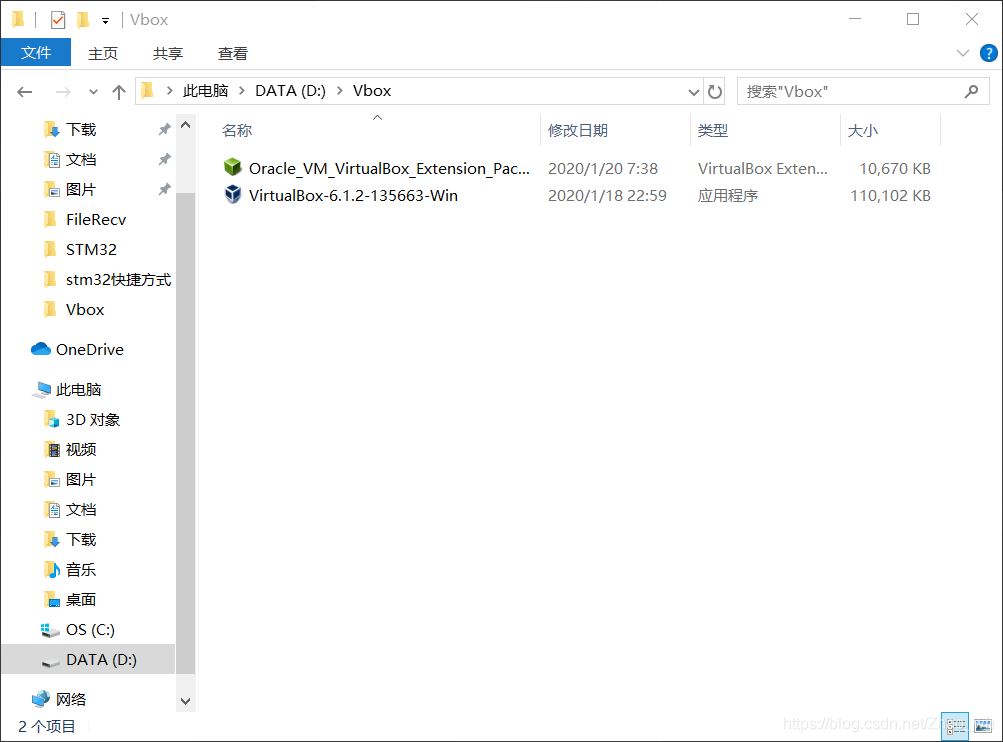The height and width of the screenshot is (742, 1003).
Task: Click the date 2020/1/20 7:38
Action: [x=603, y=168]
